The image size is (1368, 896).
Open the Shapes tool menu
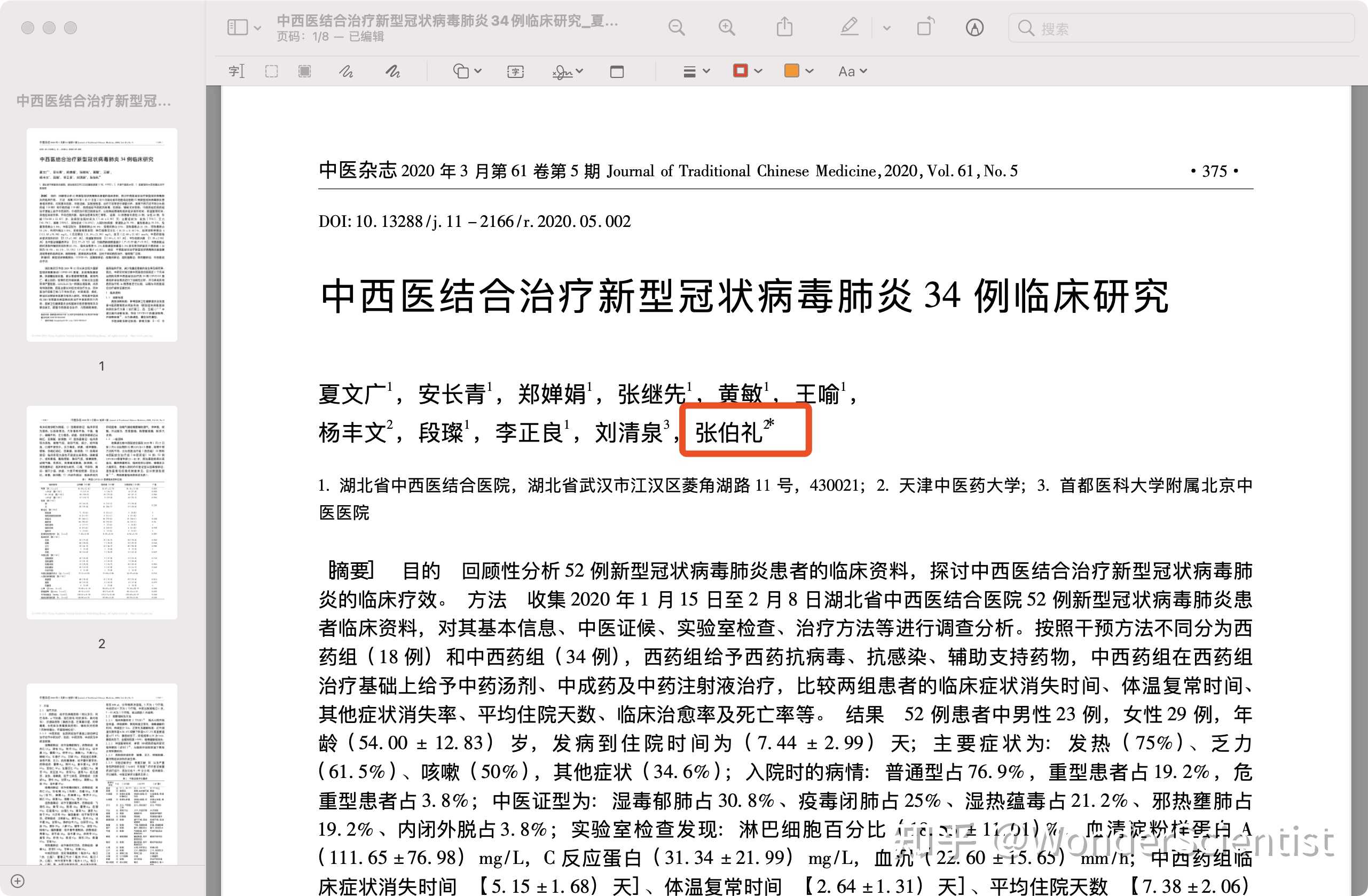(x=467, y=71)
